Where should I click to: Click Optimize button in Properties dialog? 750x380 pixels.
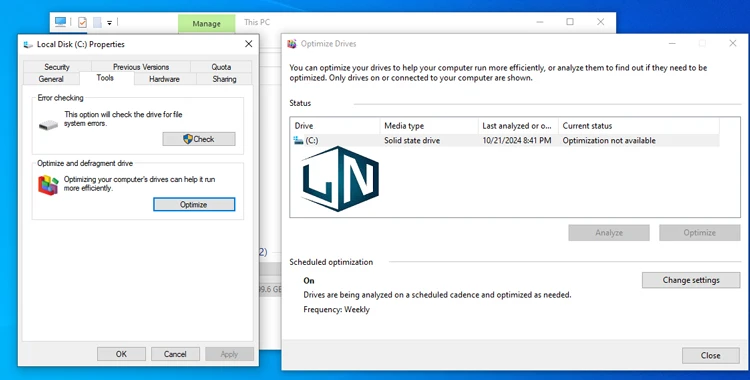coord(194,204)
